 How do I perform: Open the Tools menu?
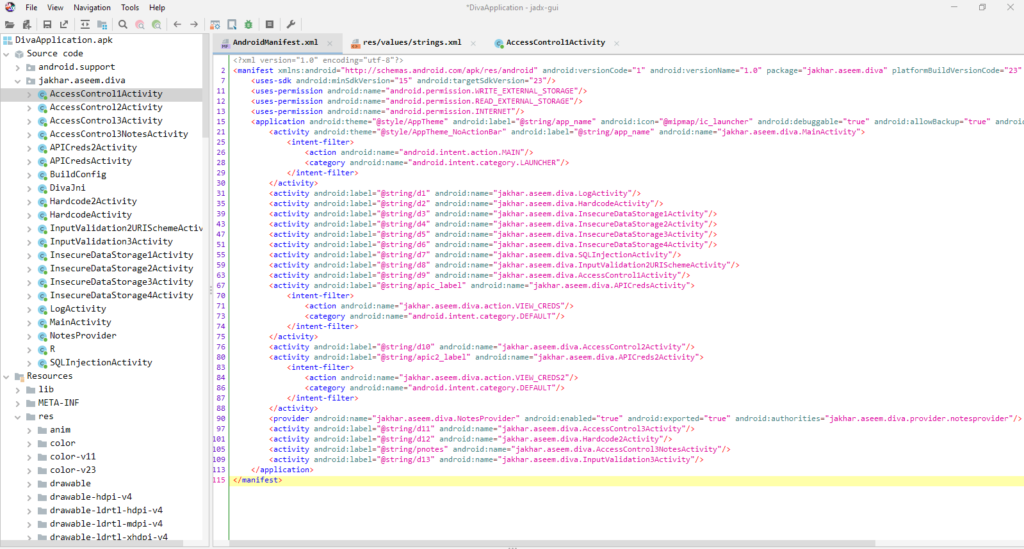[x=130, y=8]
